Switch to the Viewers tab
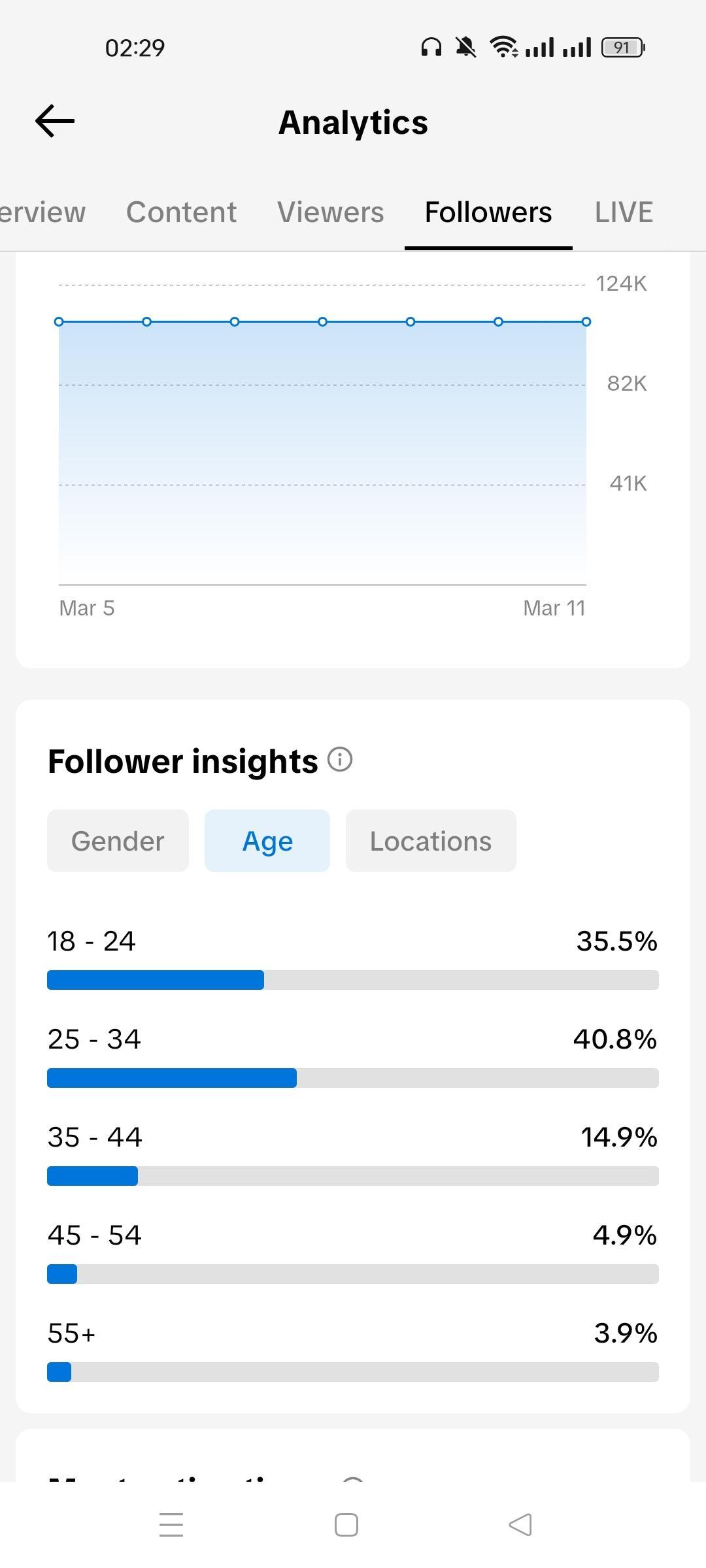The image size is (706, 1568). pos(330,212)
